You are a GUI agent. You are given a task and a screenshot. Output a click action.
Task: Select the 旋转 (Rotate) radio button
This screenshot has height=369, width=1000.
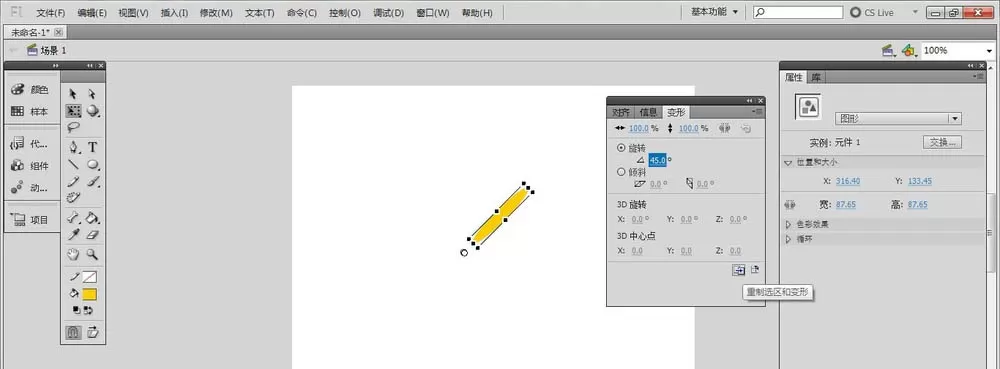pyautogui.click(x=621, y=148)
